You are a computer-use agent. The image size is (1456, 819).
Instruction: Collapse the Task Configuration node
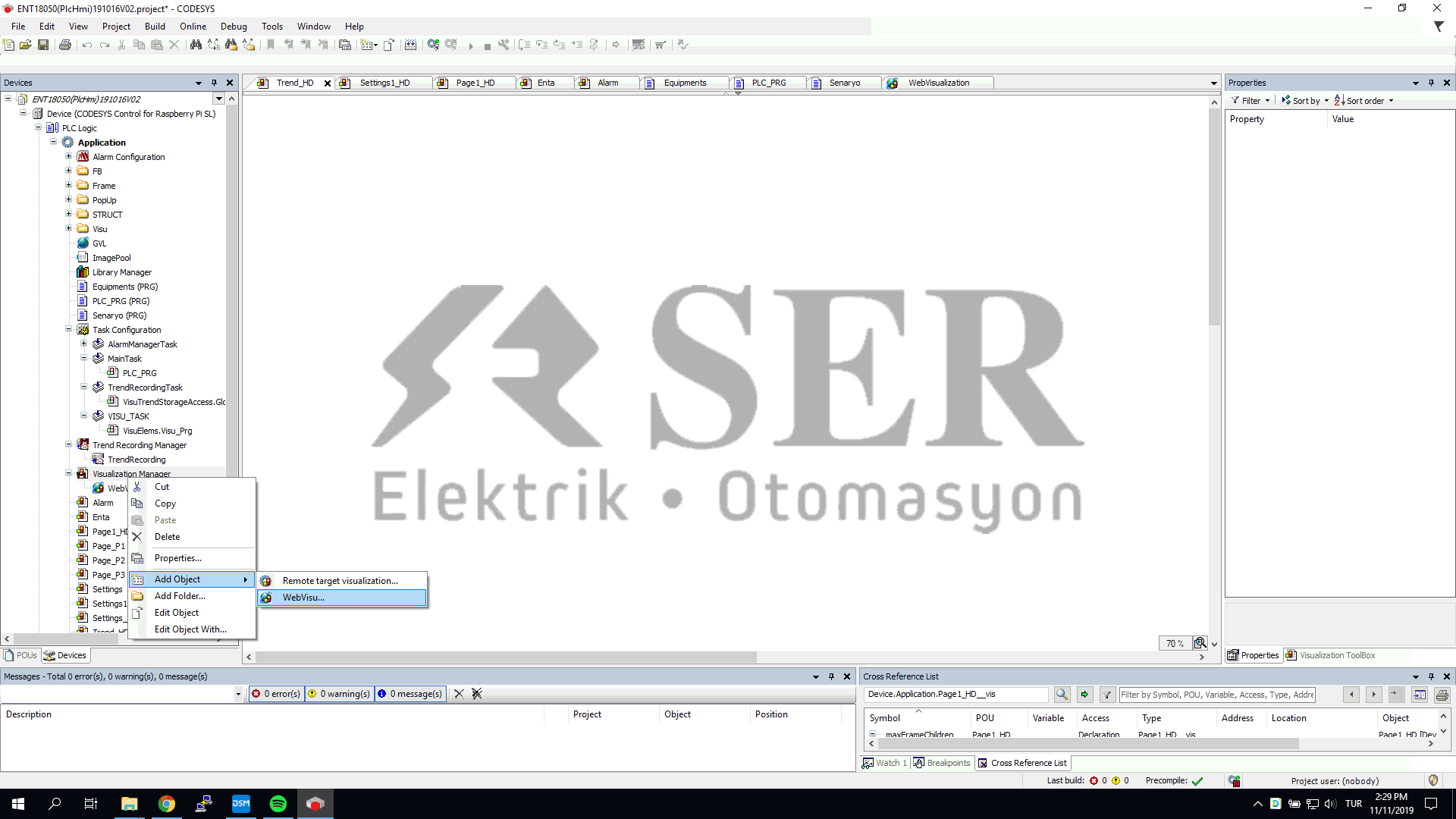(69, 329)
